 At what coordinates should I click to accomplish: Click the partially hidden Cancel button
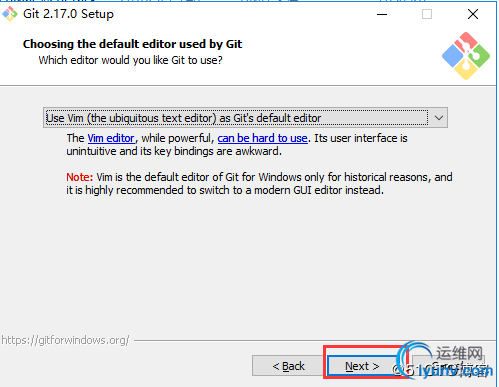pos(448,366)
